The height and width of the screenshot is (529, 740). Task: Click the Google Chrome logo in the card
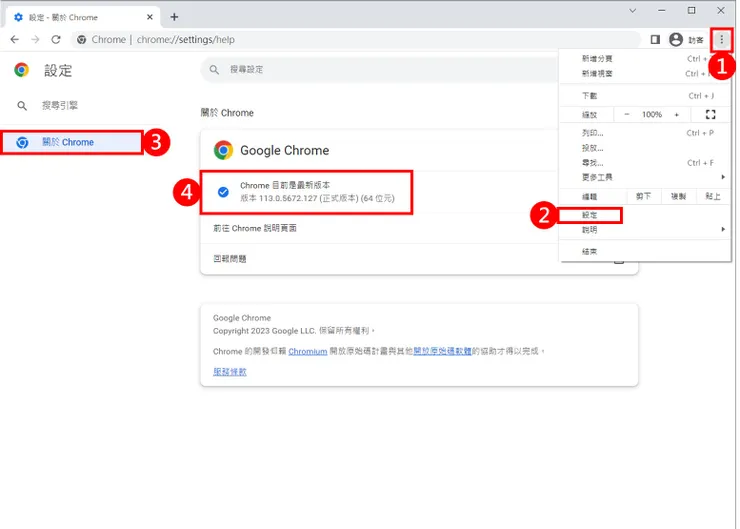[224, 151]
